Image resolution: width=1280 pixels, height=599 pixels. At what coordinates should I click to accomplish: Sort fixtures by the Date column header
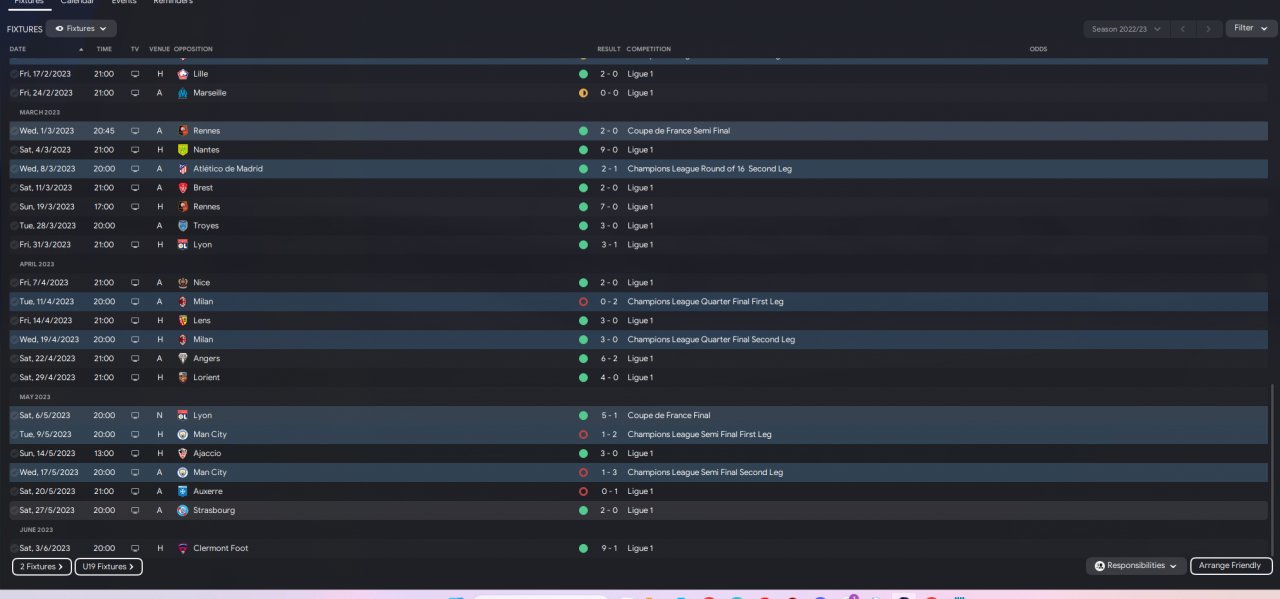(x=18, y=49)
